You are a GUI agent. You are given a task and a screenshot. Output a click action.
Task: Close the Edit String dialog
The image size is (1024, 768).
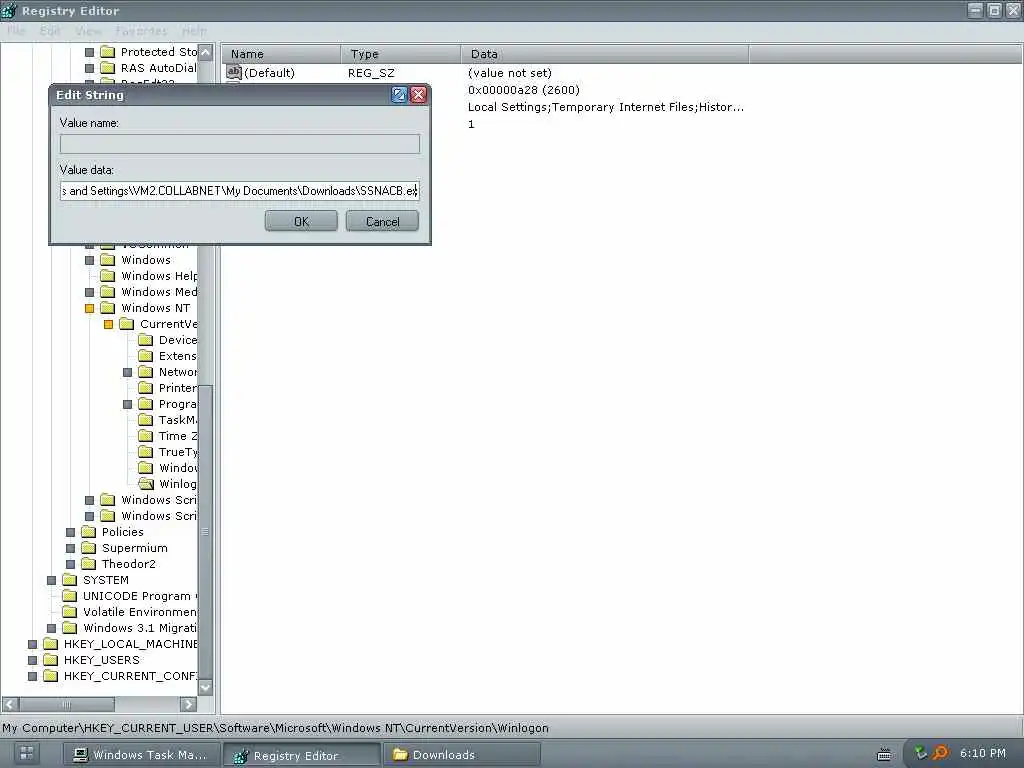(x=419, y=95)
